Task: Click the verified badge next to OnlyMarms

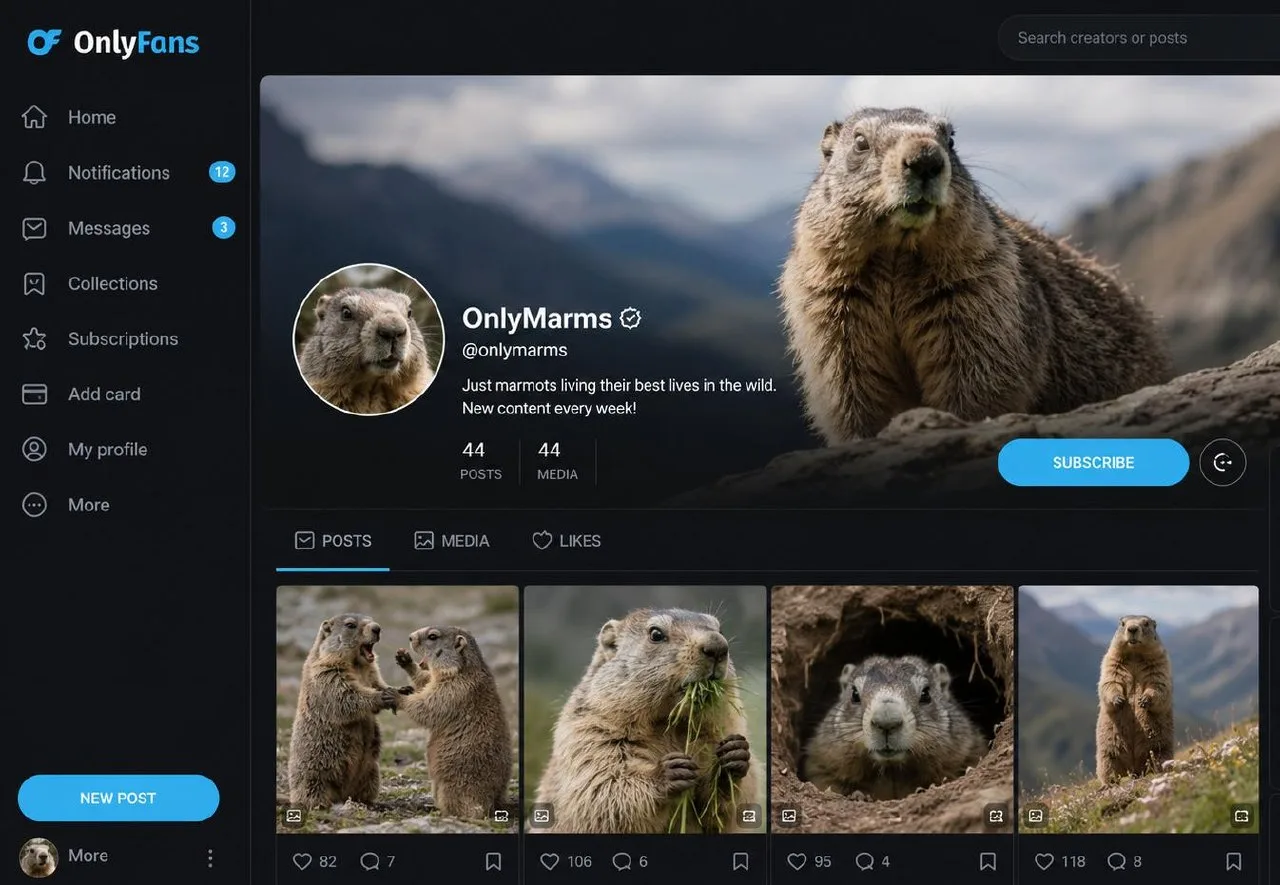Action: pos(630,318)
